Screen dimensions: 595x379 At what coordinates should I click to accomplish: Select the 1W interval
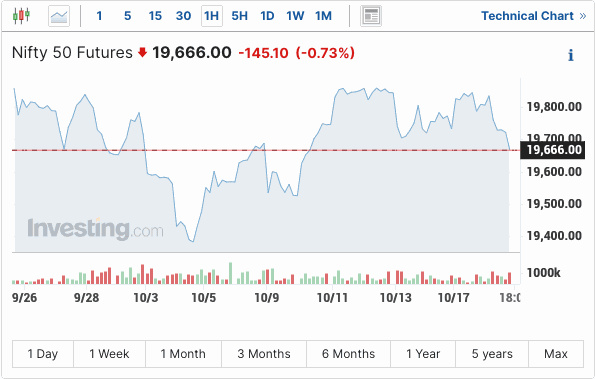coord(295,16)
